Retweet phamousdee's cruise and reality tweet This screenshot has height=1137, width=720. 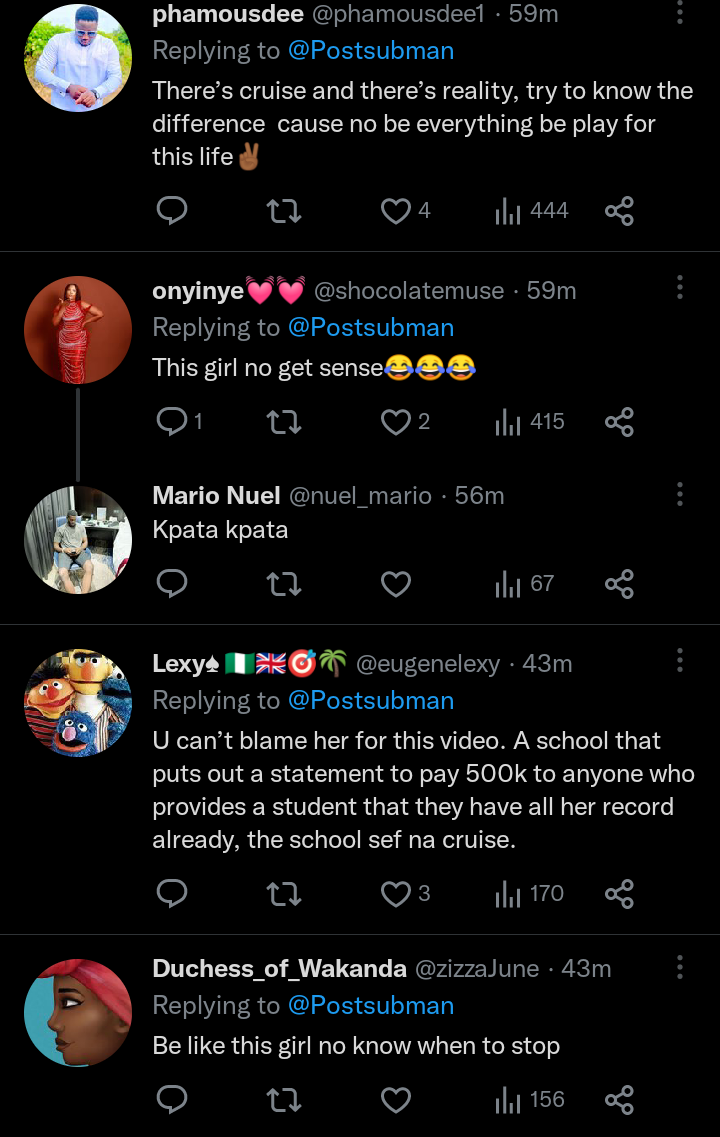(285, 211)
